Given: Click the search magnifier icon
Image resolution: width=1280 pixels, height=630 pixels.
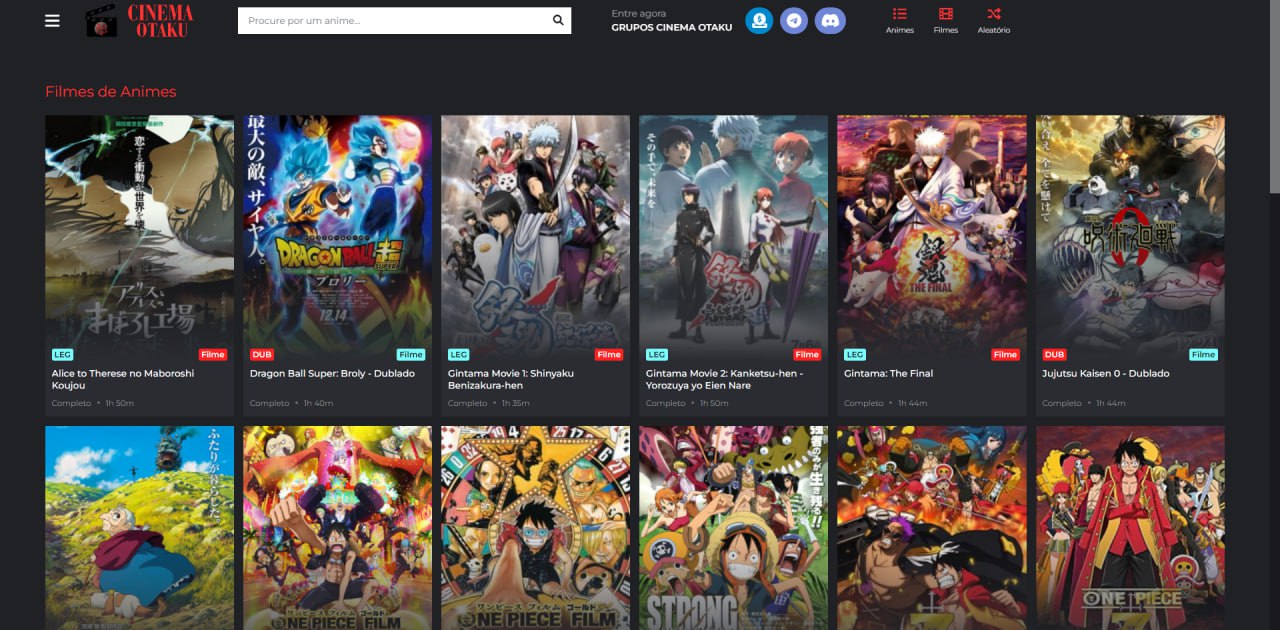Looking at the screenshot, I should click(558, 20).
